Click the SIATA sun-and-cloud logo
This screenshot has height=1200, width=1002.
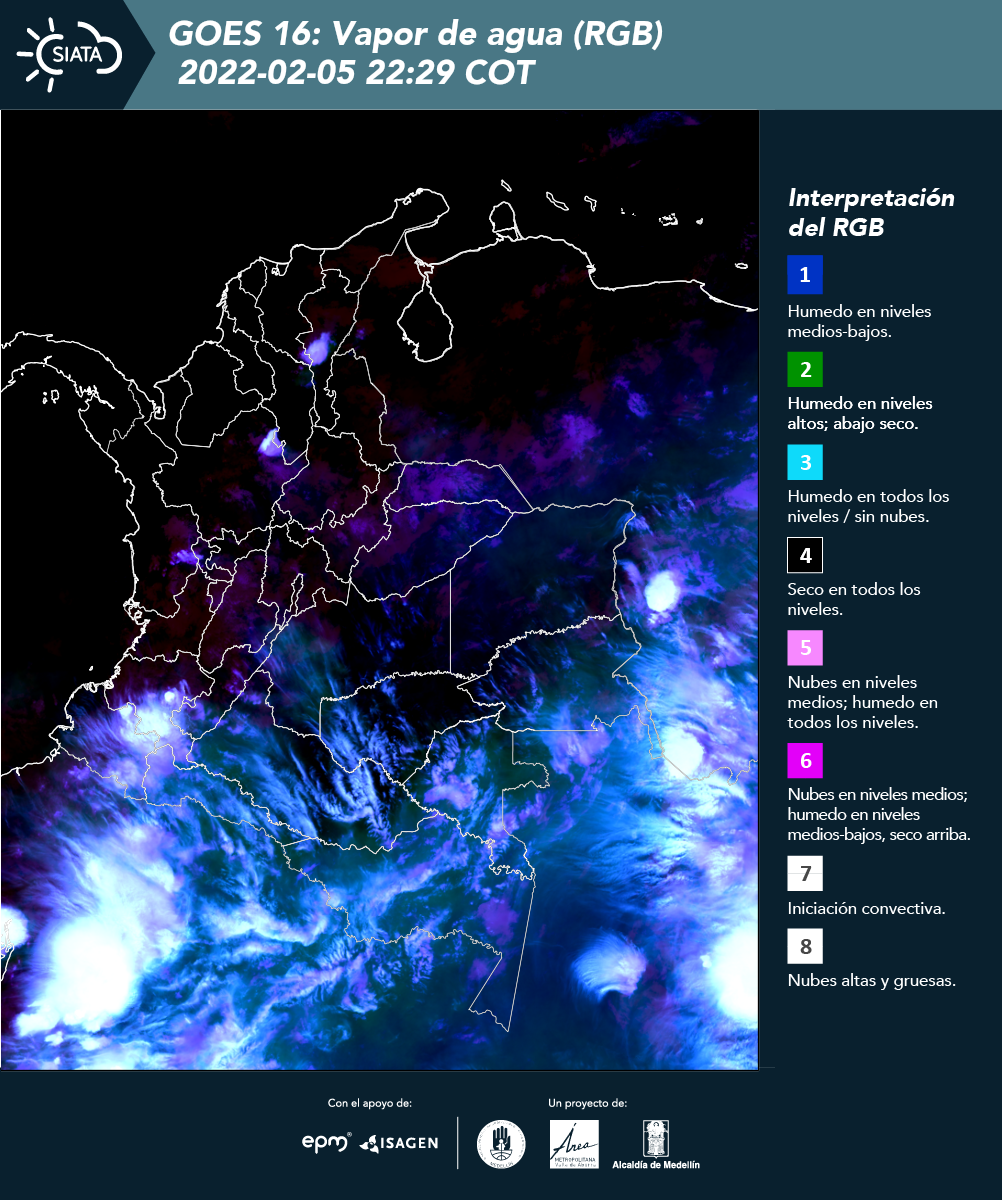tap(69, 53)
